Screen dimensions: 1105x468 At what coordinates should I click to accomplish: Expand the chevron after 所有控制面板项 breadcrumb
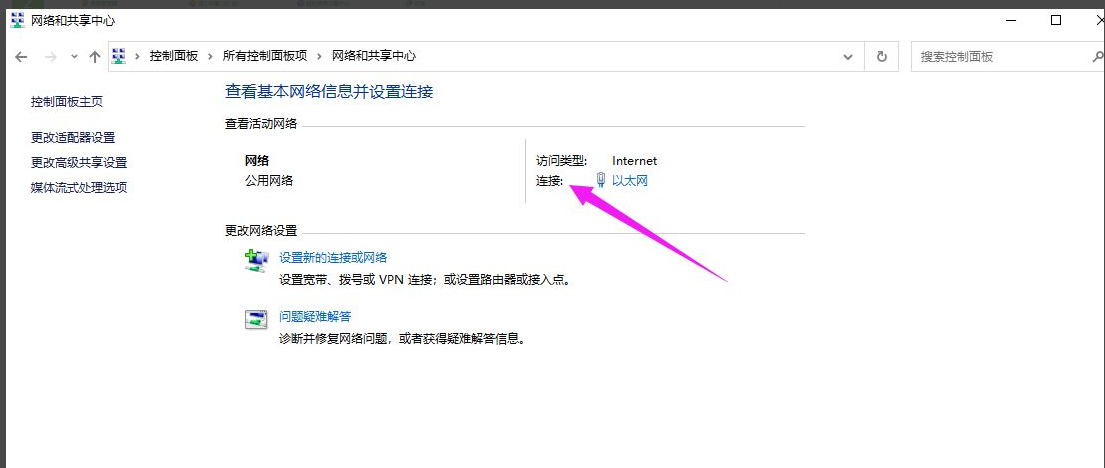(321, 57)
